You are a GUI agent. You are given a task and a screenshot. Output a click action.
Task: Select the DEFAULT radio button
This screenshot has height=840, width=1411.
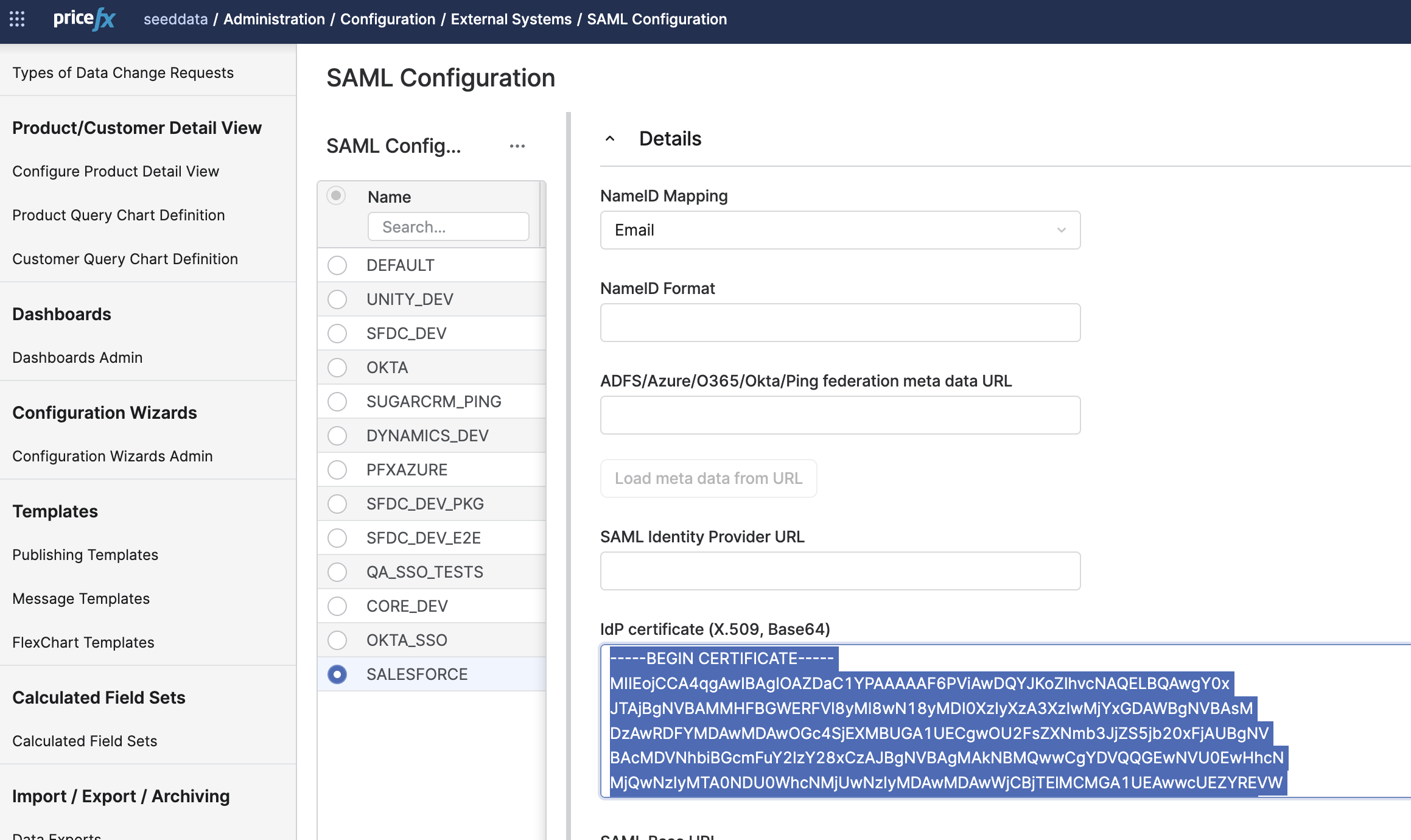(x=337, y=265)
